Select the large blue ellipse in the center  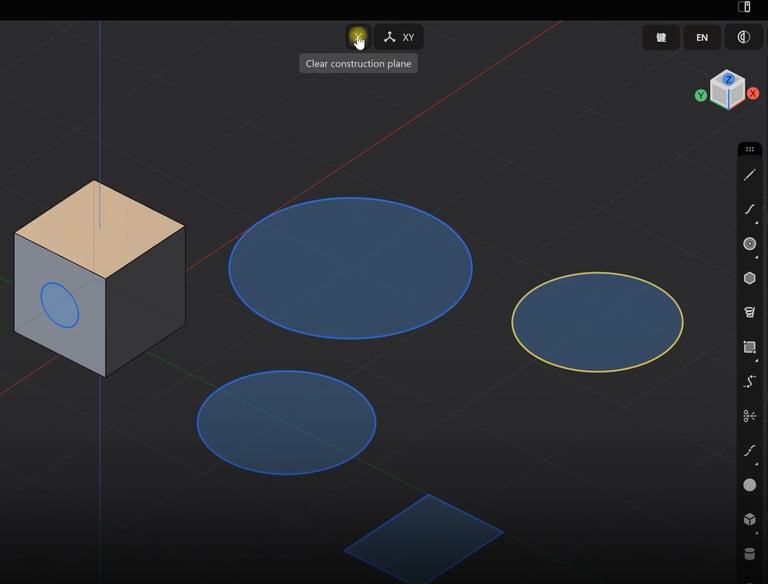[350, 268]
